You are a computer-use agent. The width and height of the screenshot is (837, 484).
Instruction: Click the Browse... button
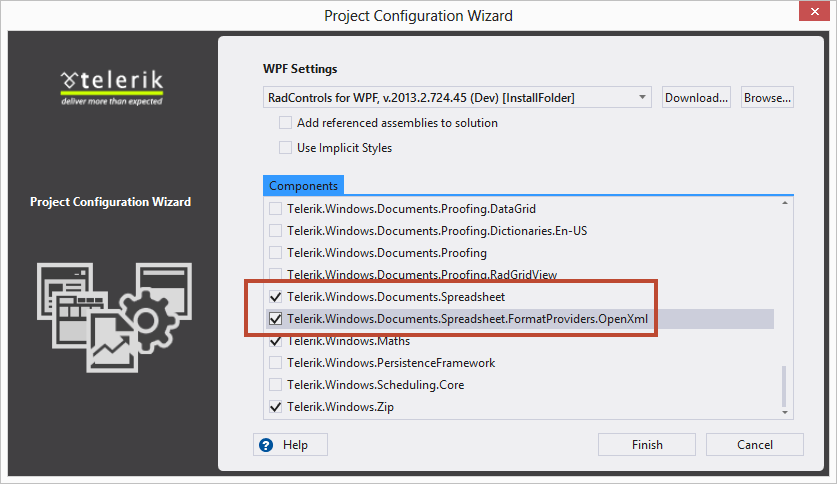click(x=767, y=98)
